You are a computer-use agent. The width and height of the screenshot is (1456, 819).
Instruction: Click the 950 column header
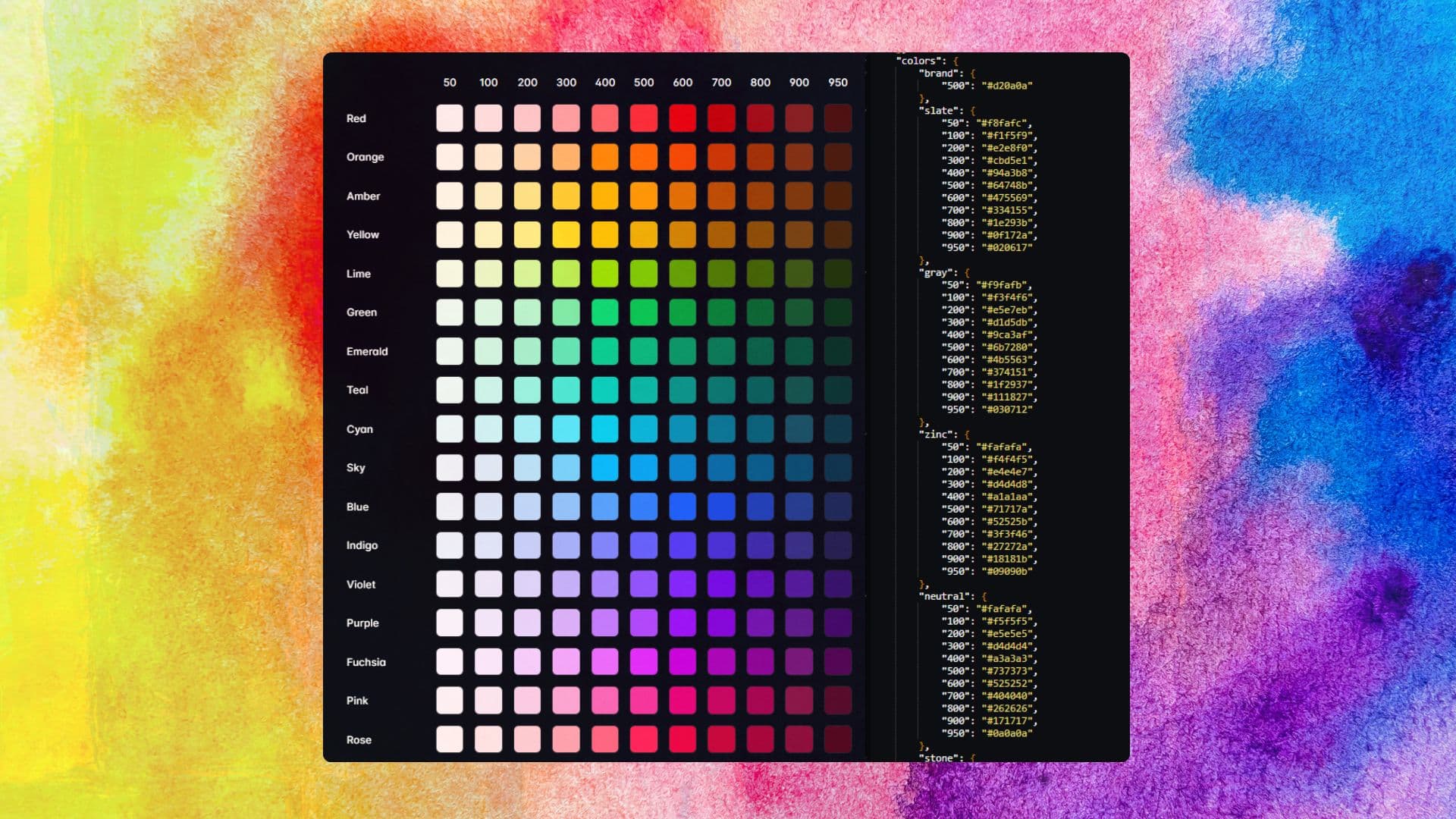pos(838,82)
